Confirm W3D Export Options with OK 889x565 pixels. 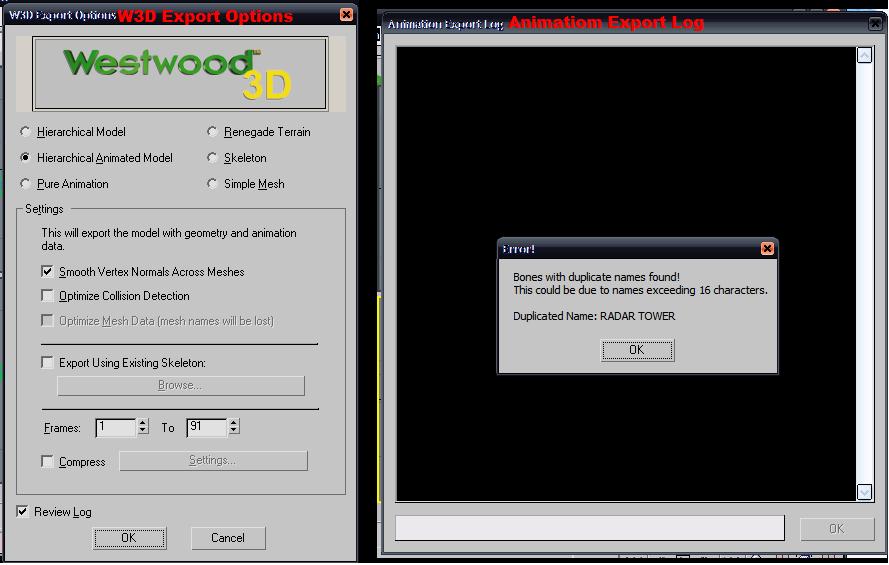(x=129, y=538)
